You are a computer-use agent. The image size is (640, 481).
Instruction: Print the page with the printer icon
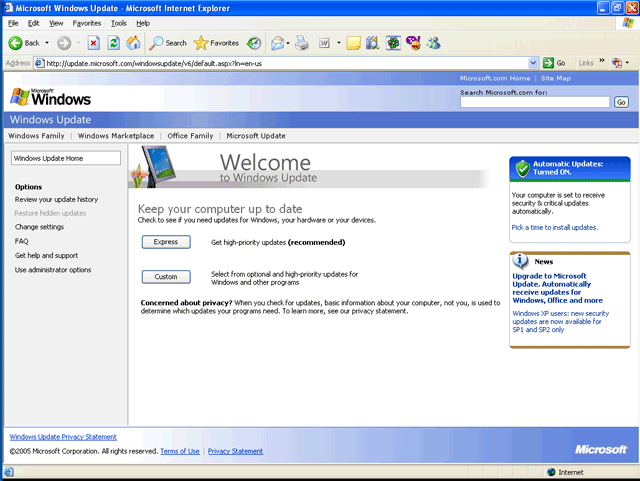pyautogui.click(x=302, y=43)
